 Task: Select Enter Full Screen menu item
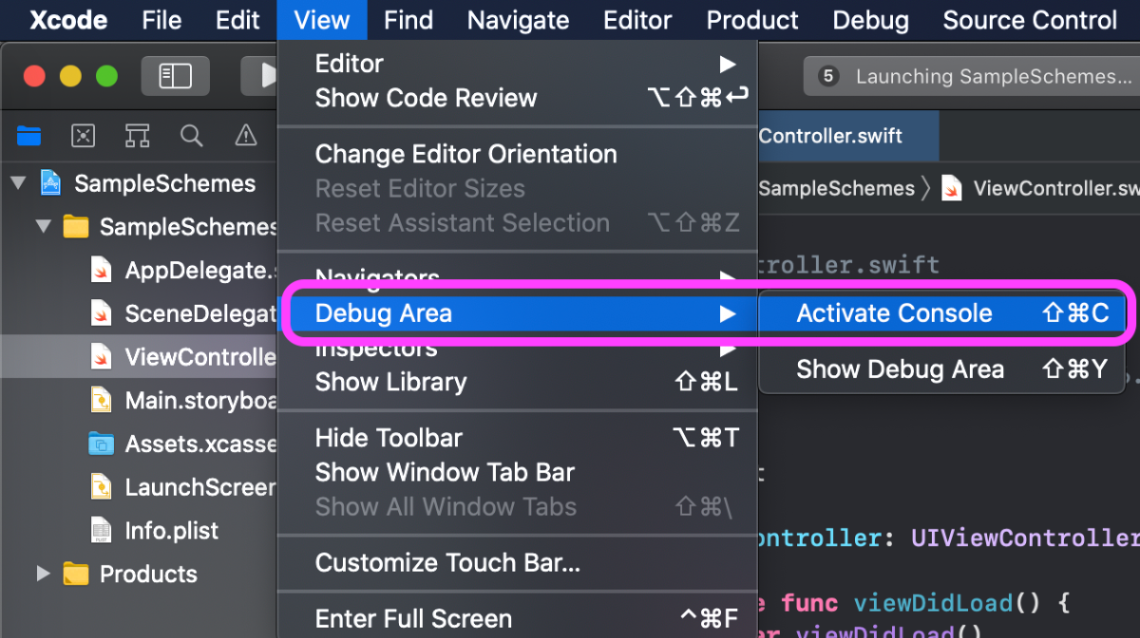click(518, 619)
